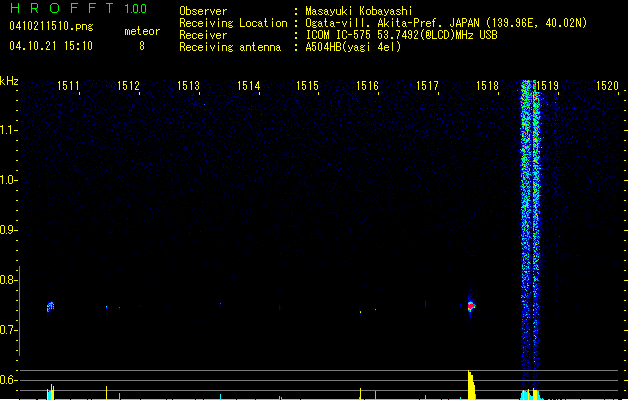Click the 1515 time axis marker
The image size is (629, 400).
pos(307,86)
